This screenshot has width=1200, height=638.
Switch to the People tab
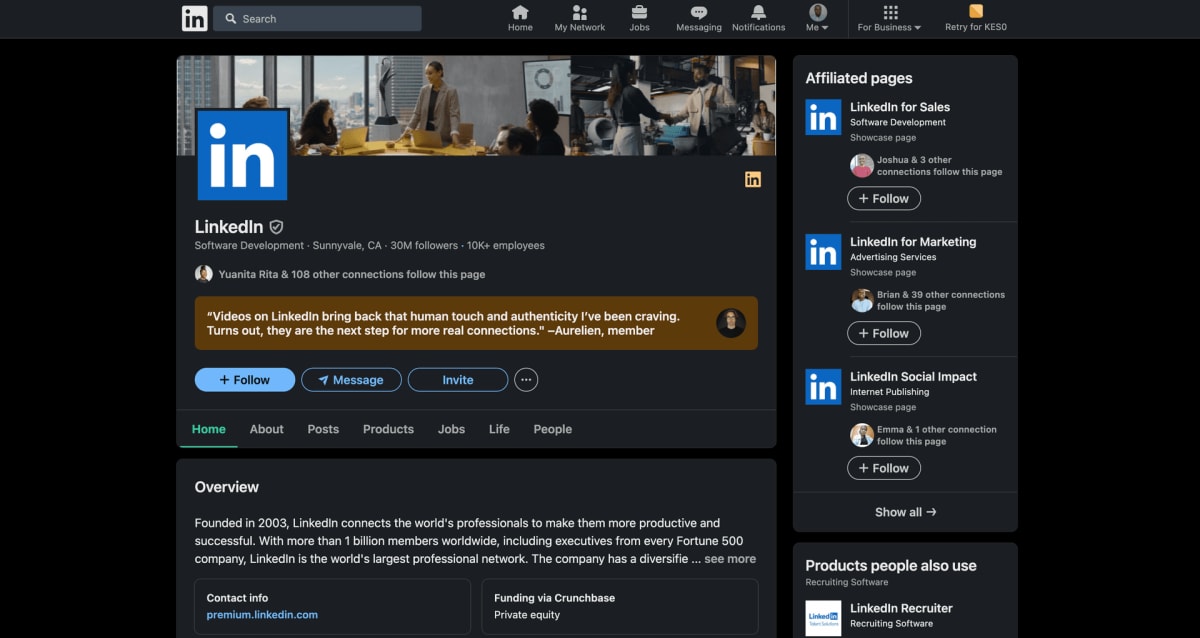pos(553,429)
